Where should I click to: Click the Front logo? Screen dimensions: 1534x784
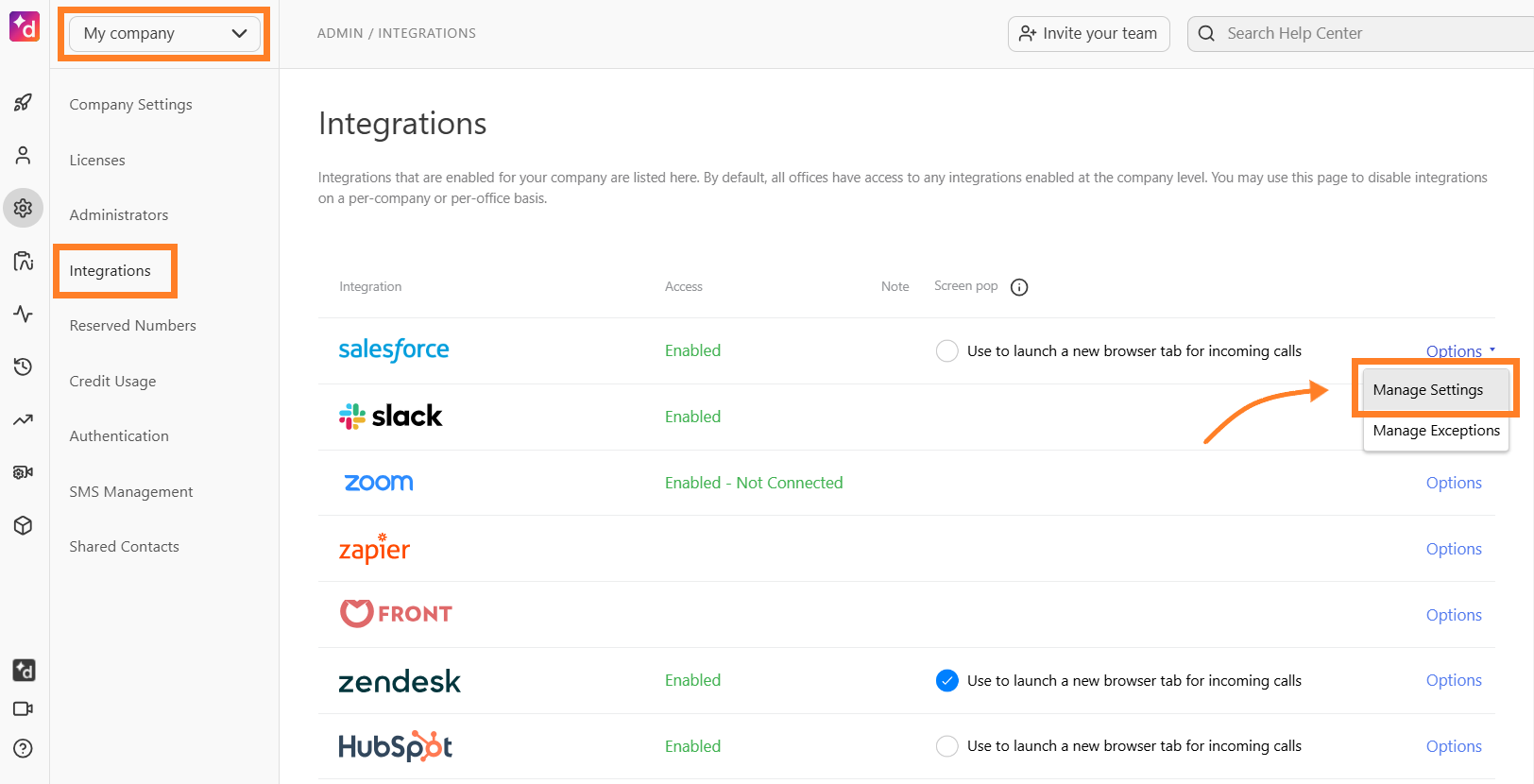click(x=396, y=614)
